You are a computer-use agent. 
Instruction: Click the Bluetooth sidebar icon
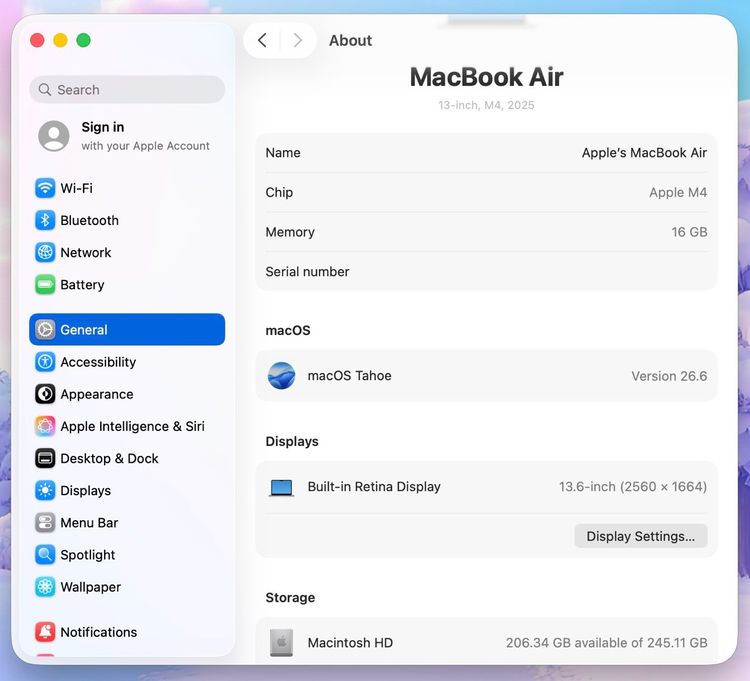coord(45,220)
